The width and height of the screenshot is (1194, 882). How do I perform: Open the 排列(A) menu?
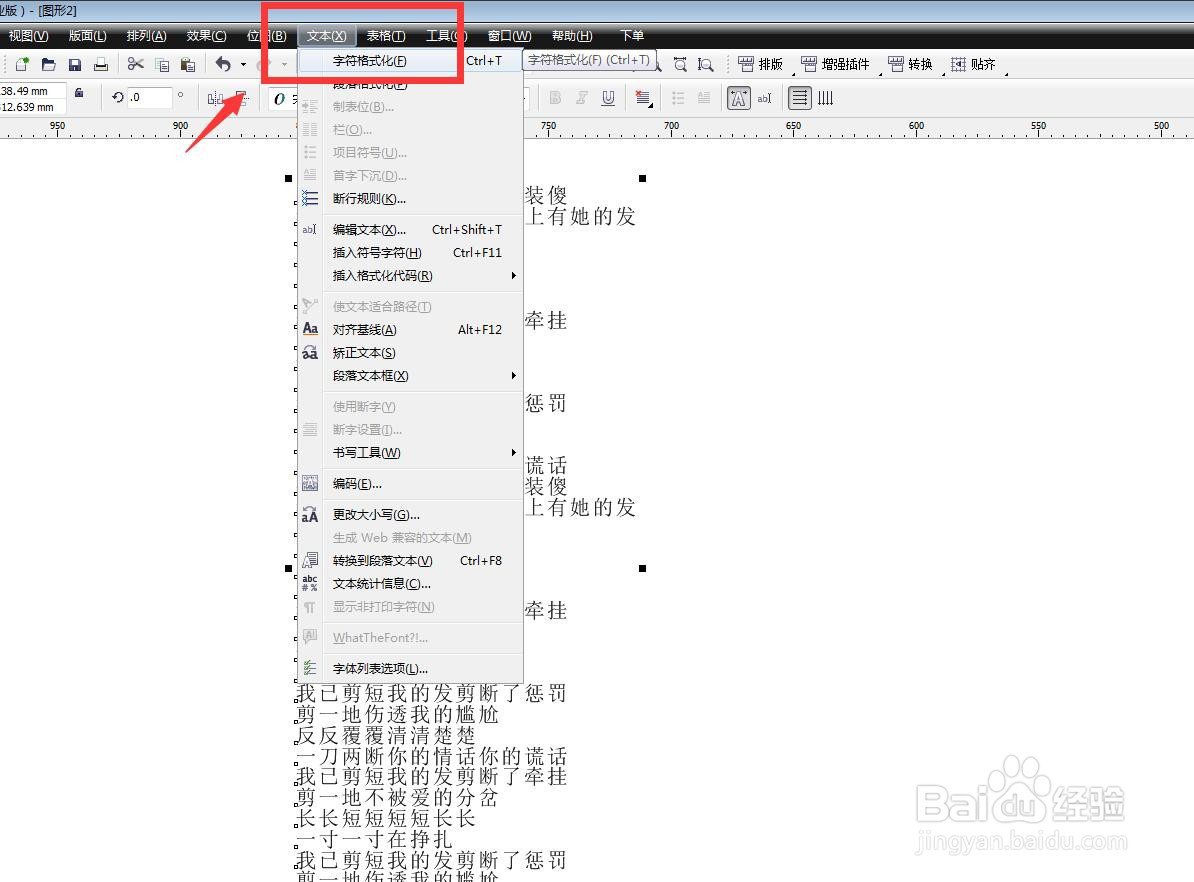tap(146, 36)
